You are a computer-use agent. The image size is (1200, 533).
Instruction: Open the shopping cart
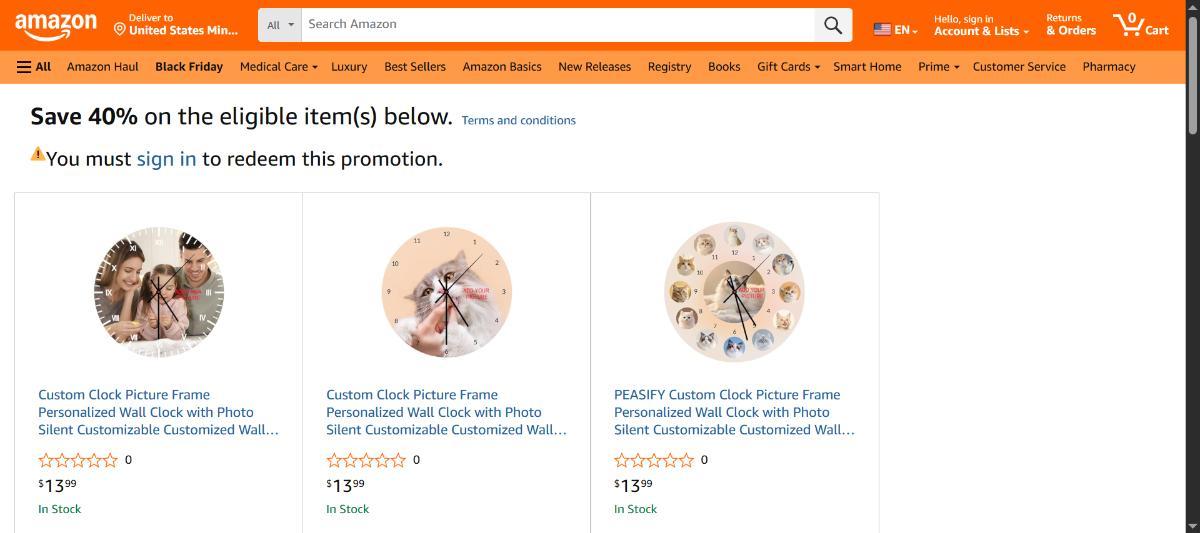tap(1140, 25)
